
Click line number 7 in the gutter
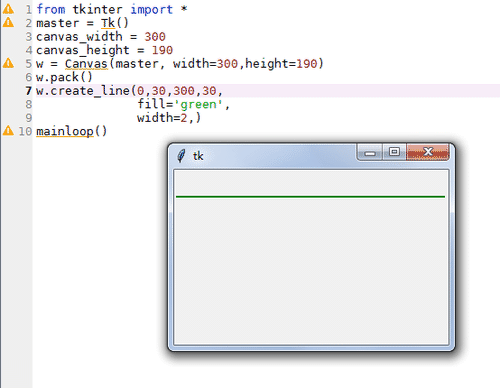29,91
